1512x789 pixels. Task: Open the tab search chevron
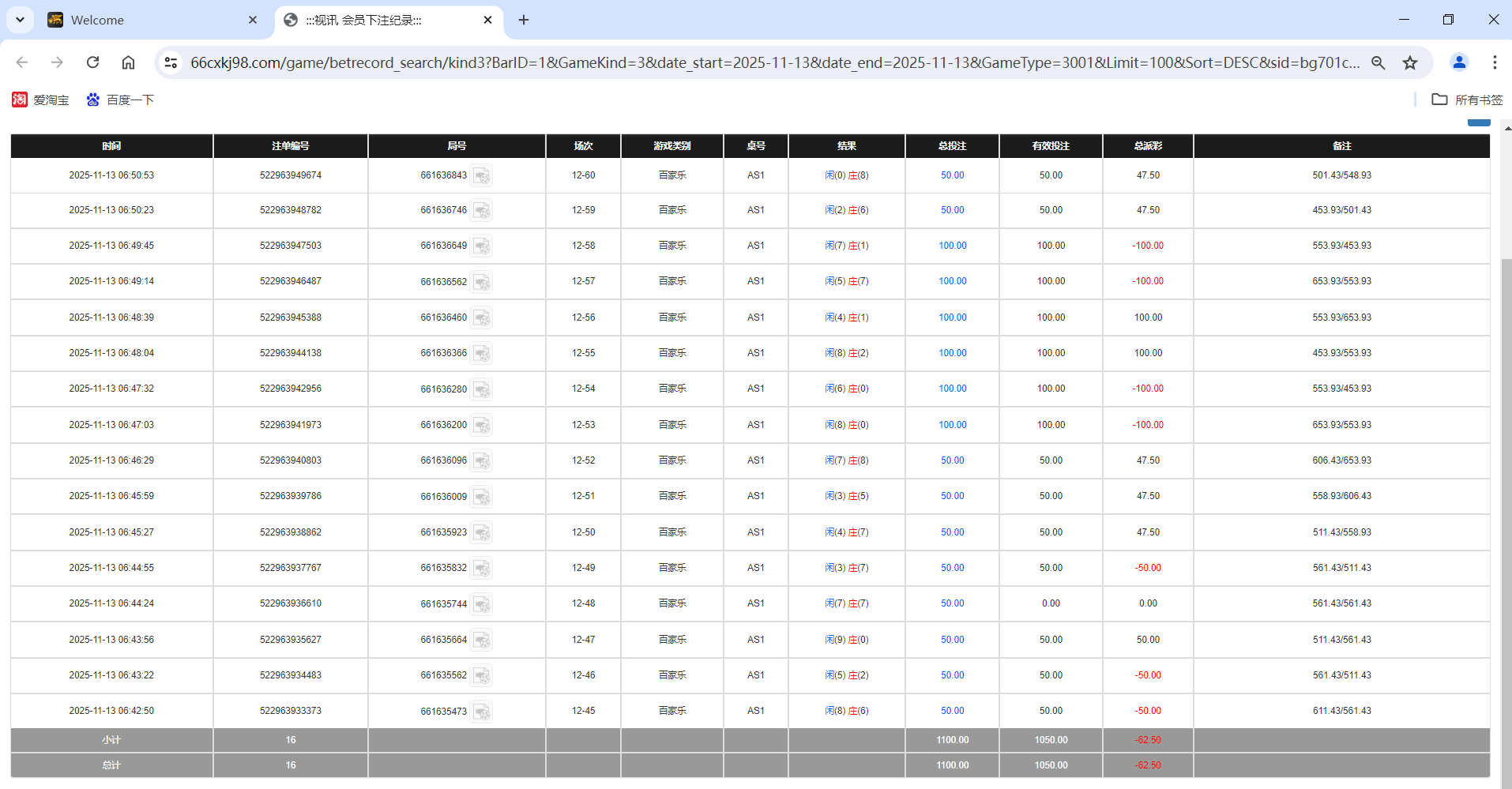click(x=20, y=20)
